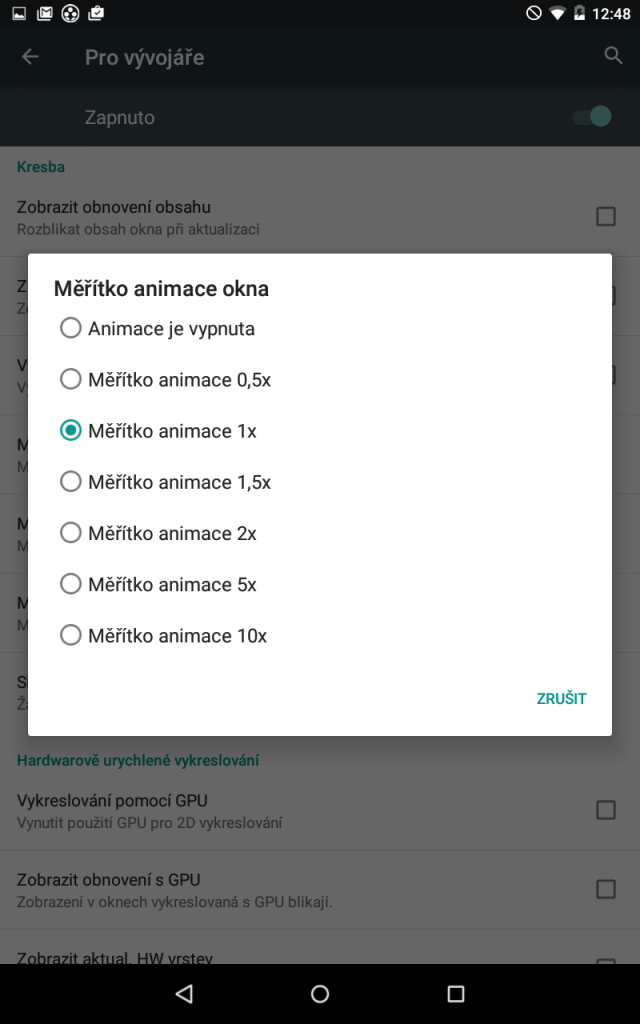Dismiss the dialog with ZRUŠIT

tap(561, 699)
